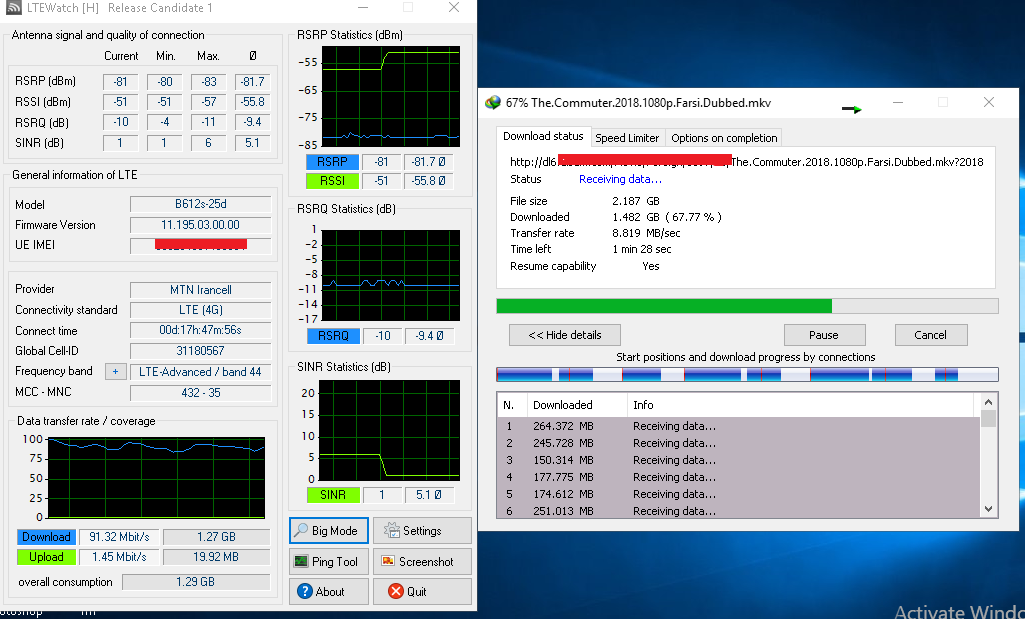Click the download rate 91.32 Mbit/s
Image resolution: width=1025 pixels, height=619 pixels.
coord(119,537)
